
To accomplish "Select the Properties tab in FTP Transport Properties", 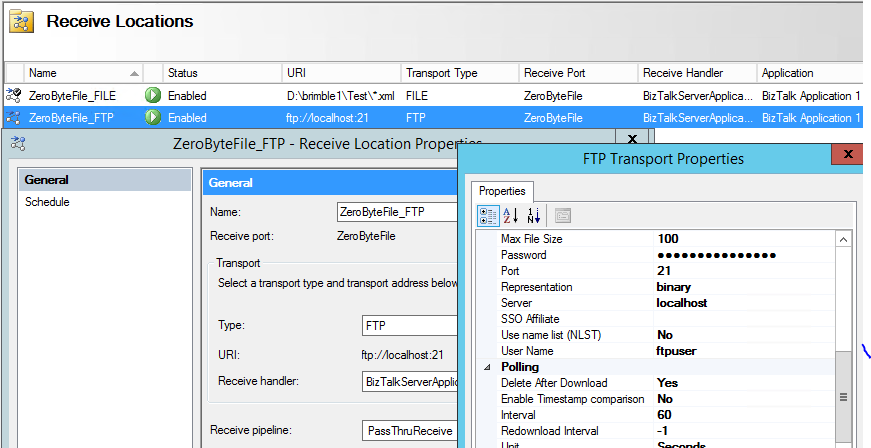I will tap(502, 191).
